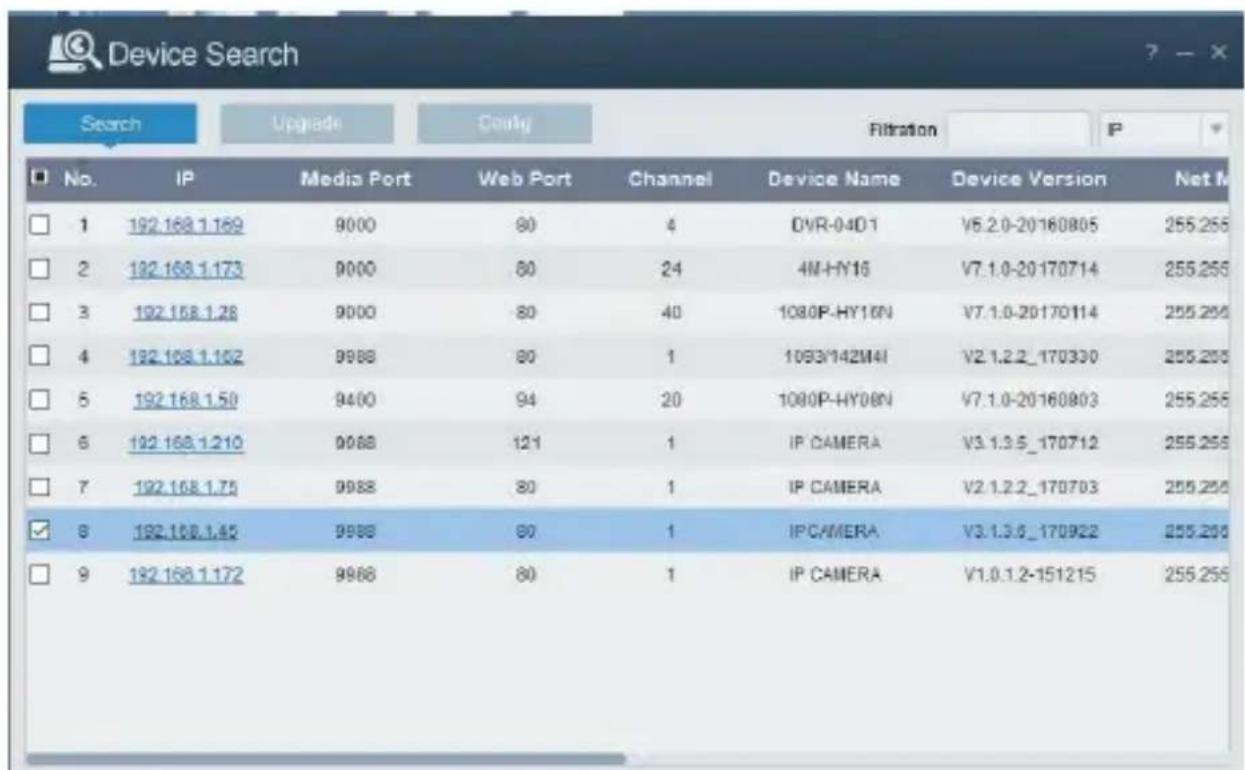1245x770 pixels.
Task: Open IP link 192.168.1.28
Action: click(186, 311)
